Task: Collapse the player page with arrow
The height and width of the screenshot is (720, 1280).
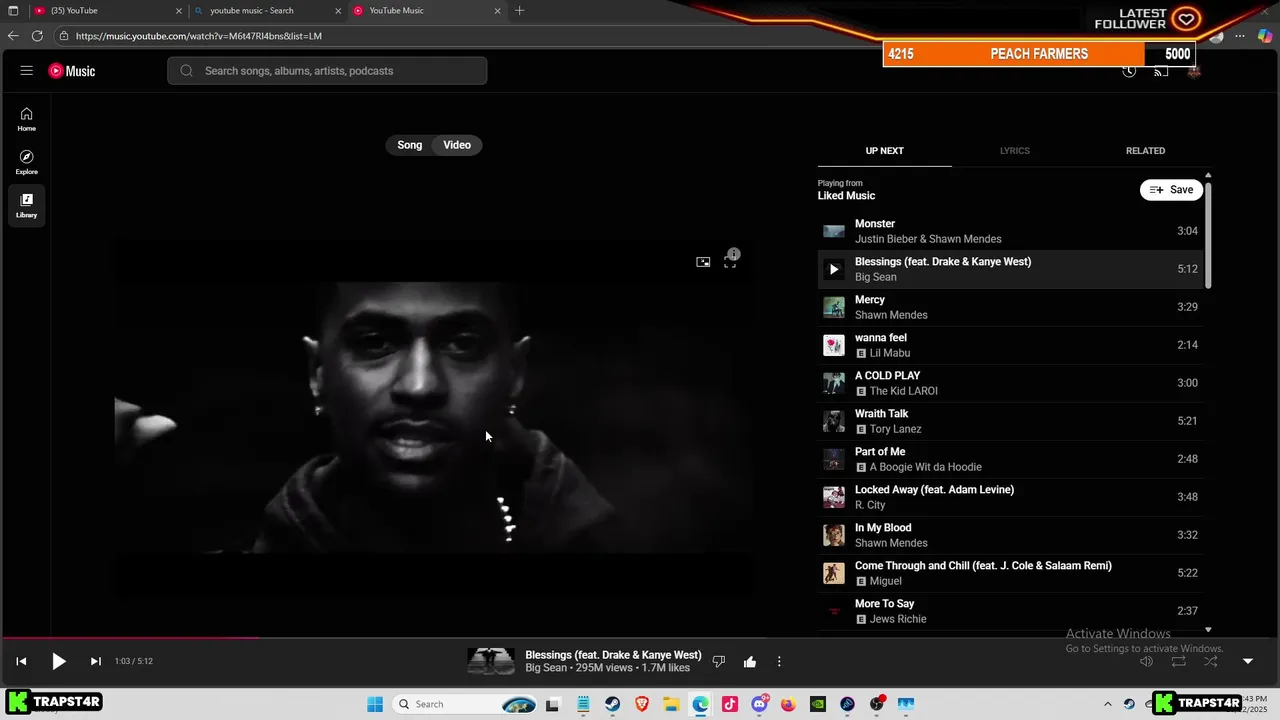Action: [1247, 661]
